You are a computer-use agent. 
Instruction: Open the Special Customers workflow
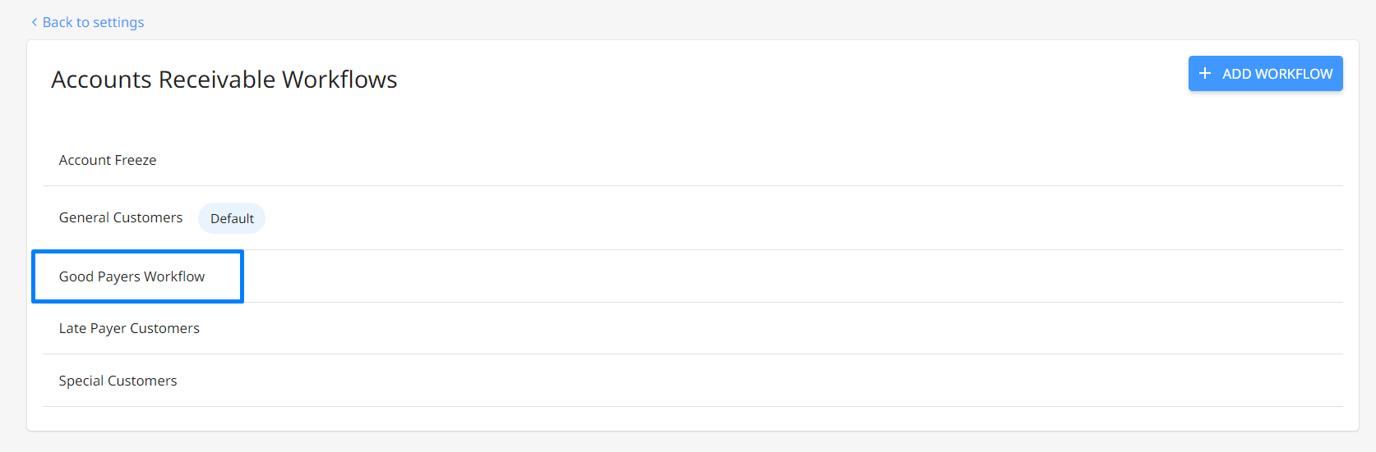(x=118, y=381)
